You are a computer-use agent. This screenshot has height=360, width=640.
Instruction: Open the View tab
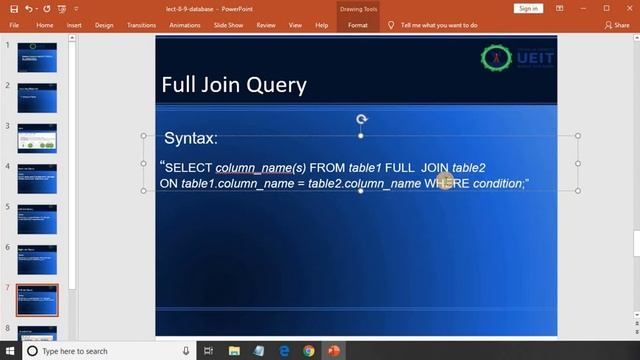pos(295,25)
